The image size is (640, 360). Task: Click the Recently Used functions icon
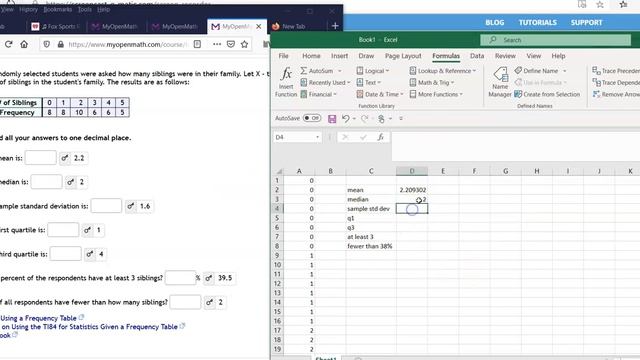click(304, 82)
